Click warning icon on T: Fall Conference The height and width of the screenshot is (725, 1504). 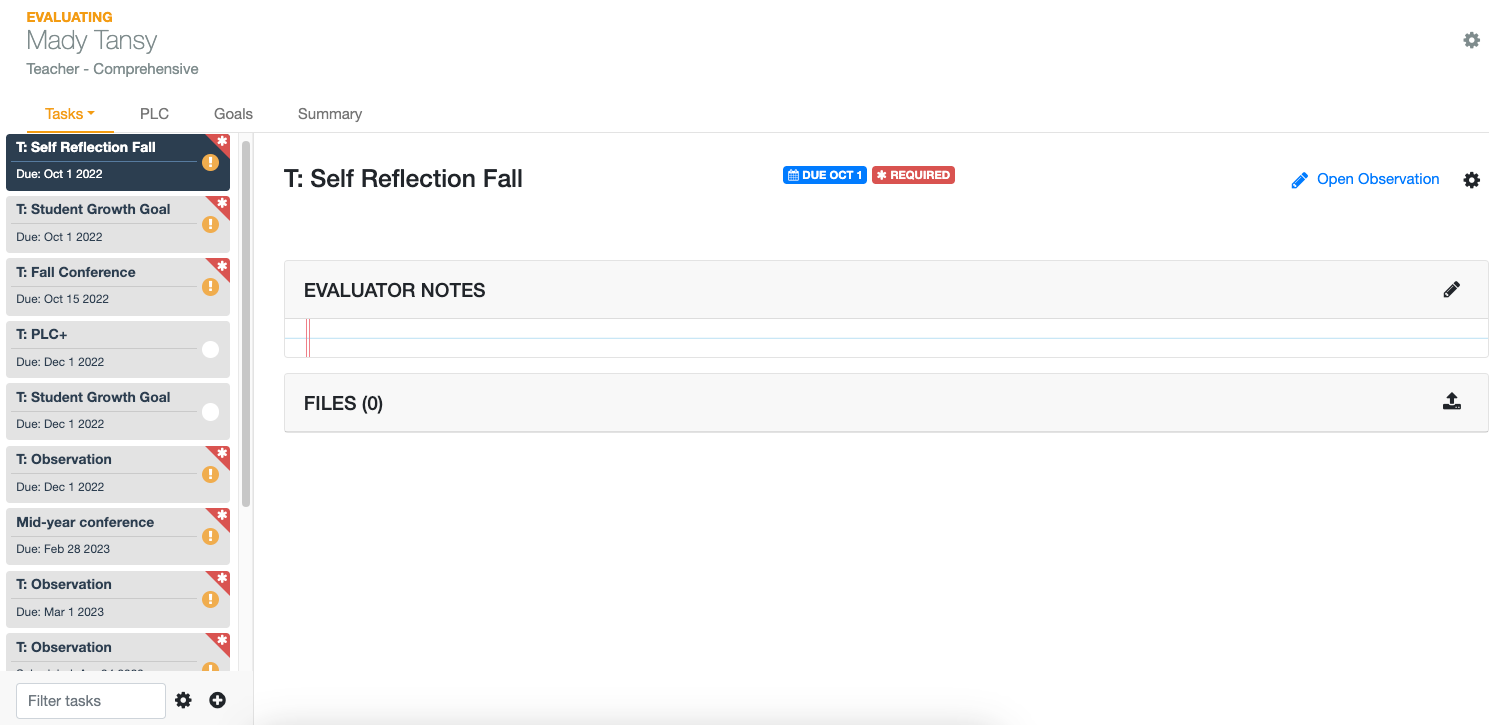click(210, 287)
